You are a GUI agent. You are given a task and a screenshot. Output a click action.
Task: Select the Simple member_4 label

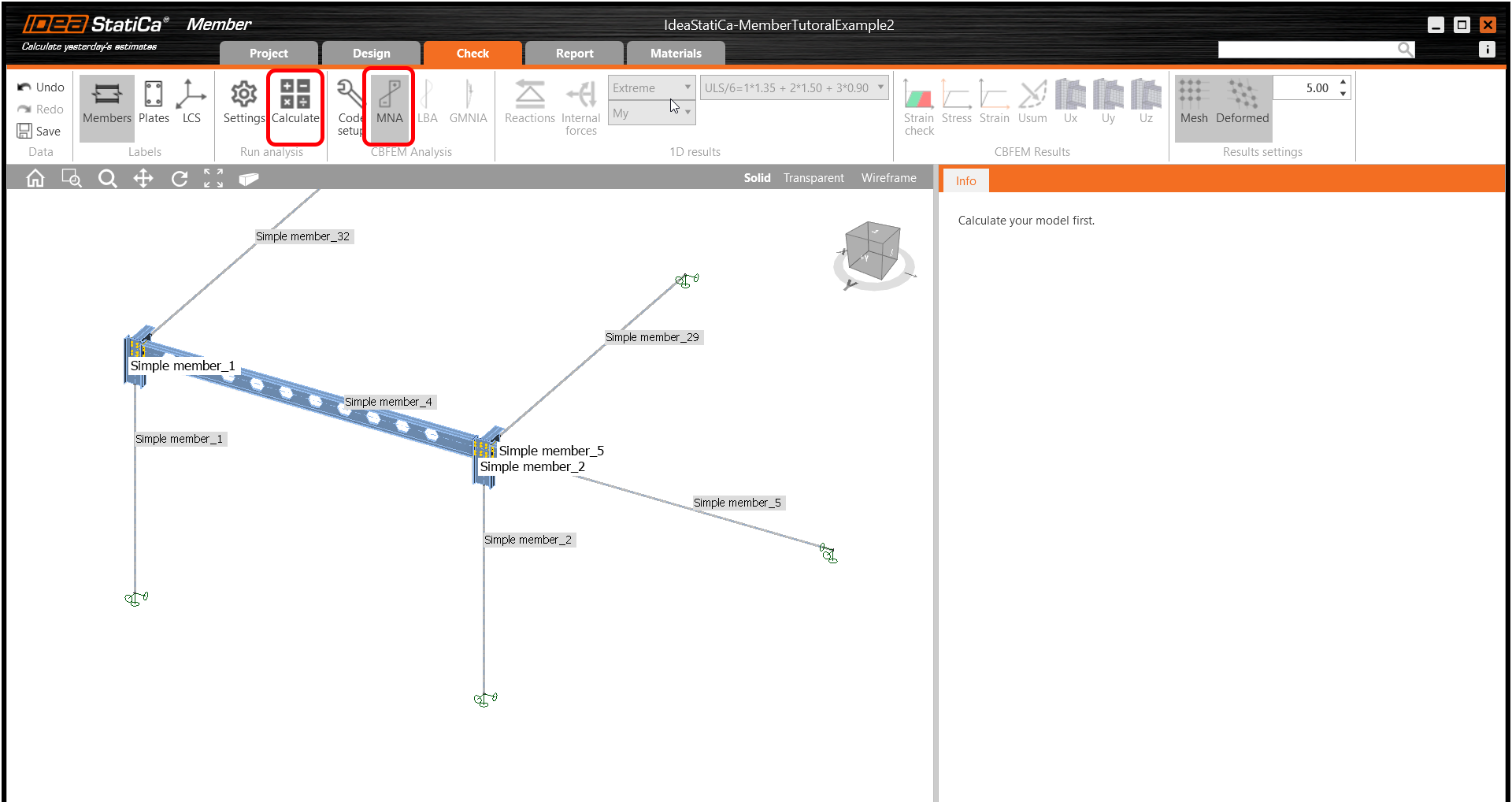389,402
